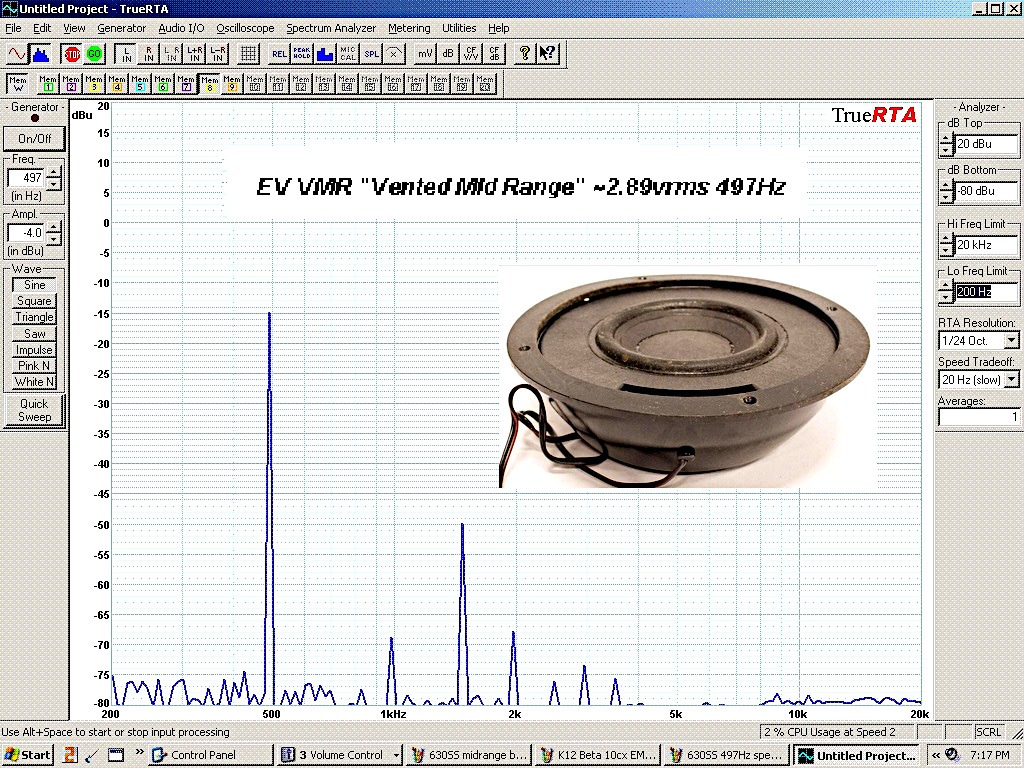Open the Utilities menu
This screenshot has height=768, width=1024.
tap(459, 28)
